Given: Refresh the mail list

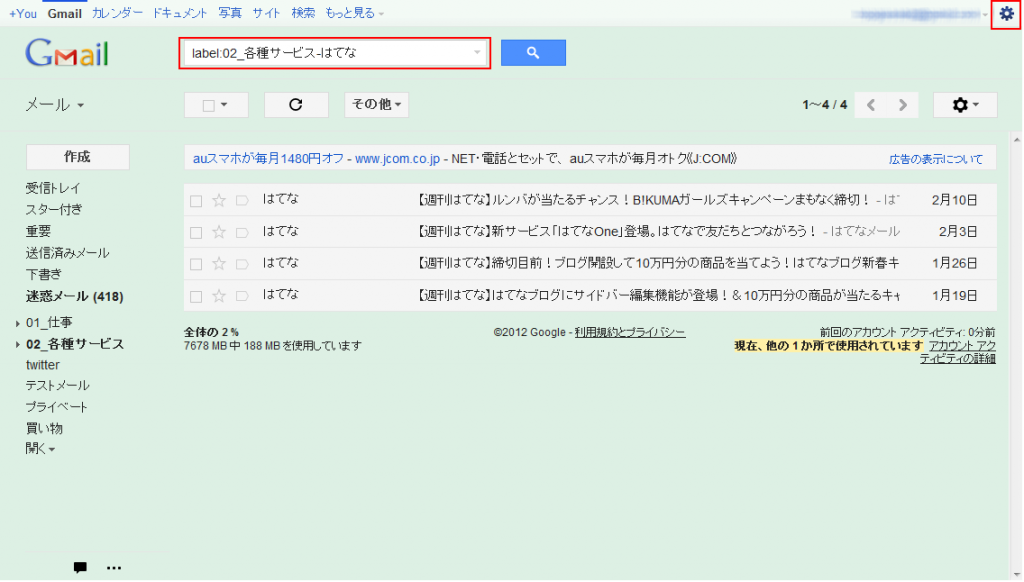Looking at the screenshot, I should pos(296,104).
